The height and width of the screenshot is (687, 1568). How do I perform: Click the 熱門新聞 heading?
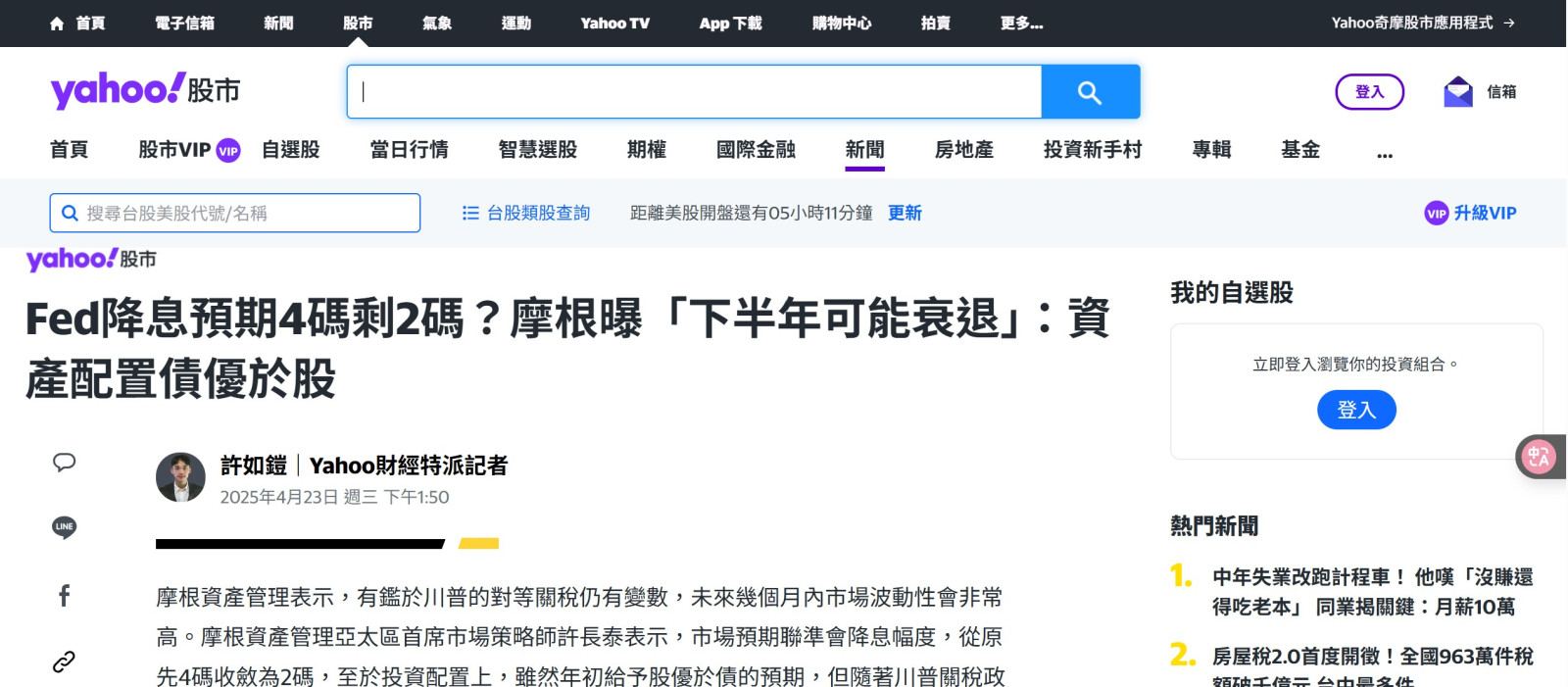click(1214, 526)
